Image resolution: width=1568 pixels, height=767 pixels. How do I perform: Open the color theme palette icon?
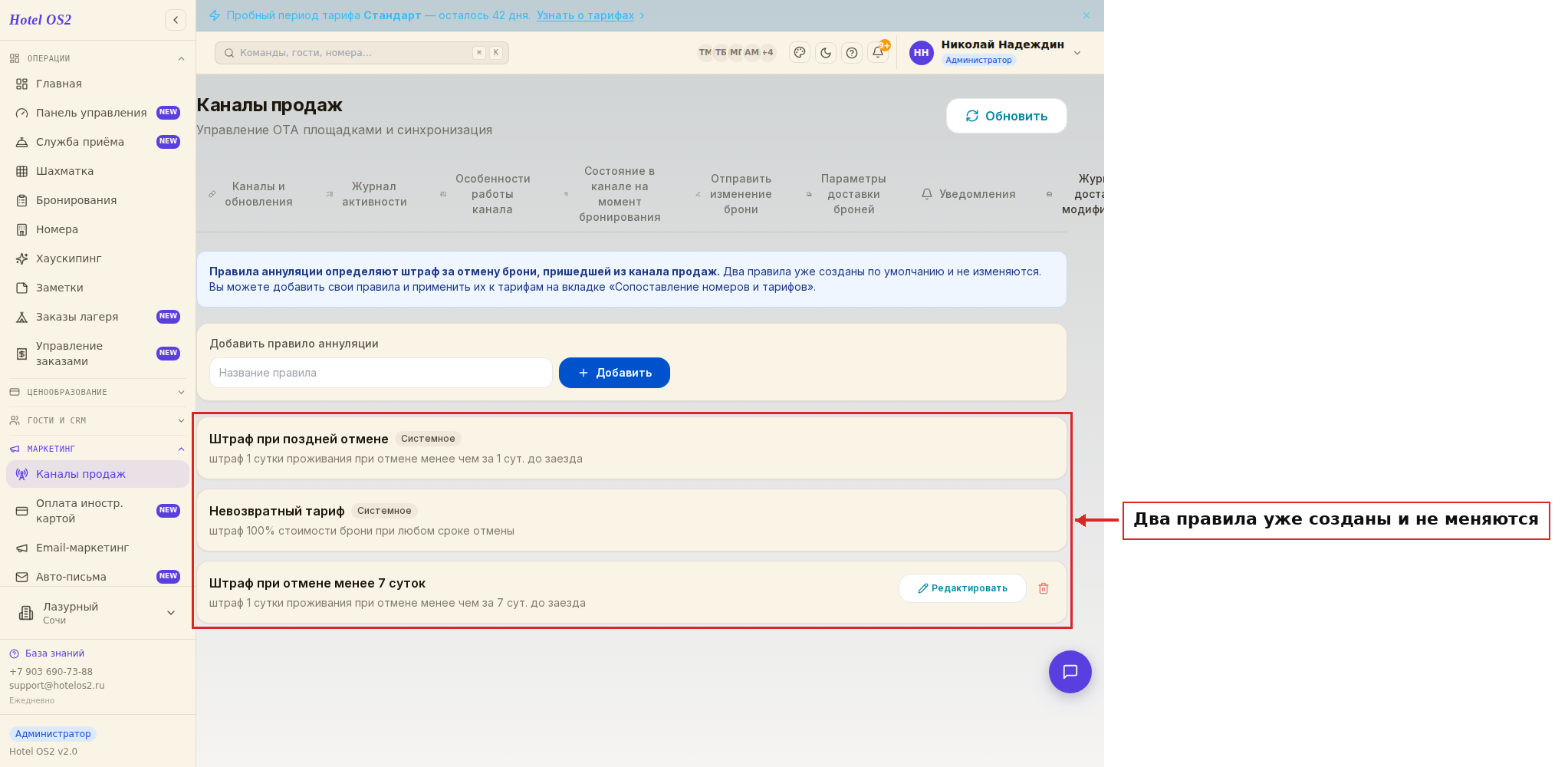800,53
